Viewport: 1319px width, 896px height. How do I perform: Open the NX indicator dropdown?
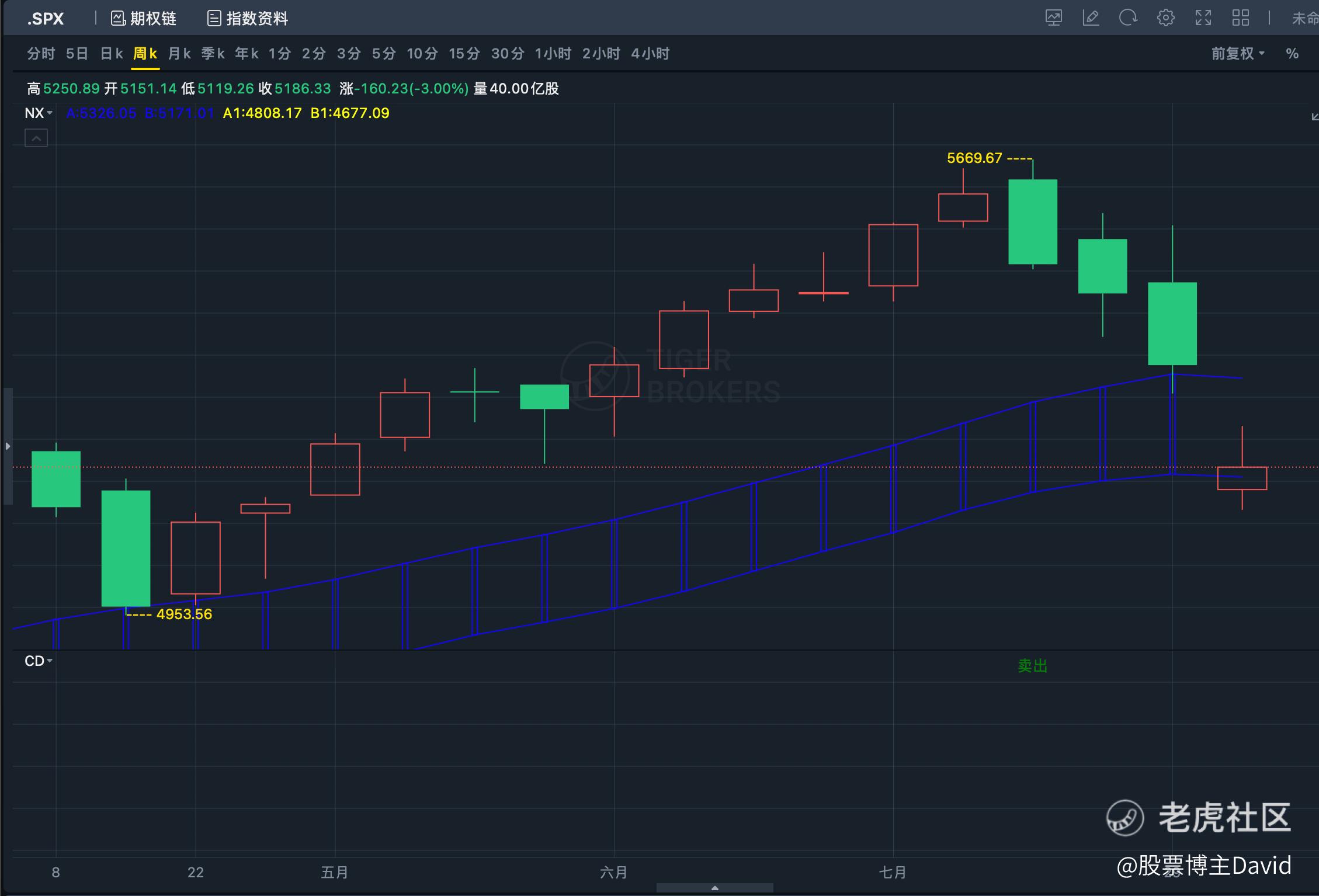pos(39,113)
